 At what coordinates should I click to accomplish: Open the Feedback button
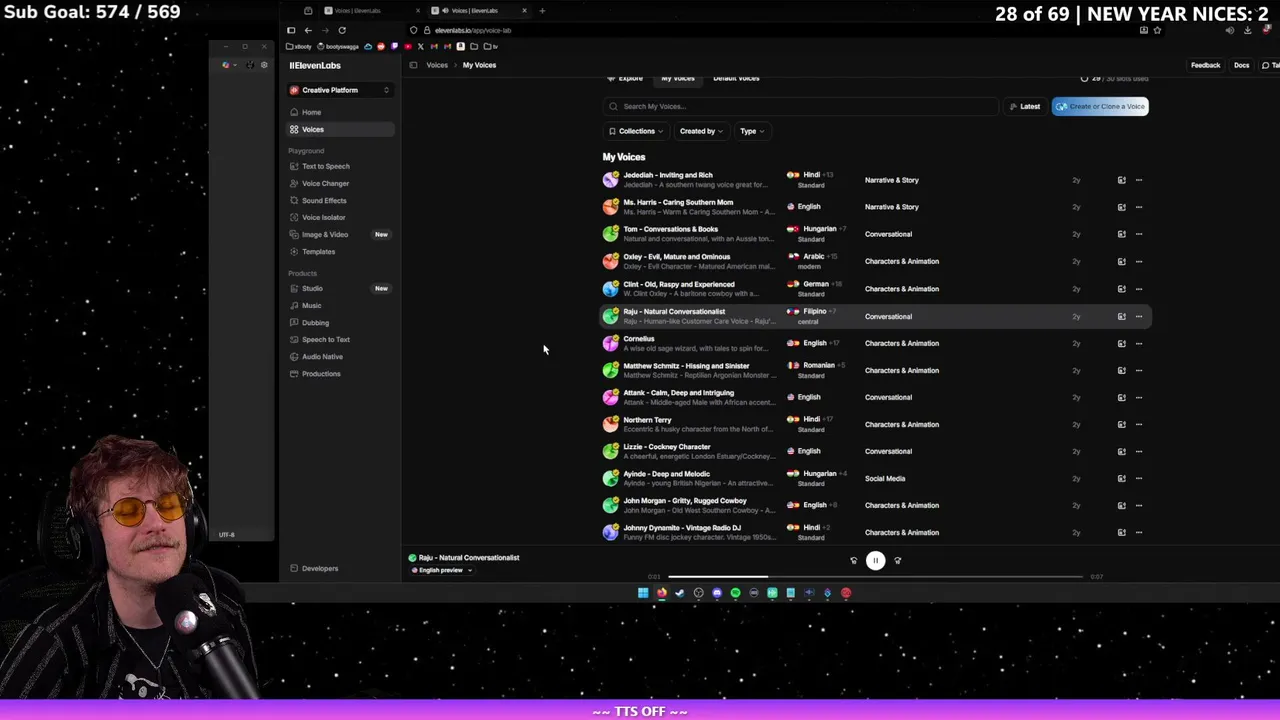coord(1205,65)
